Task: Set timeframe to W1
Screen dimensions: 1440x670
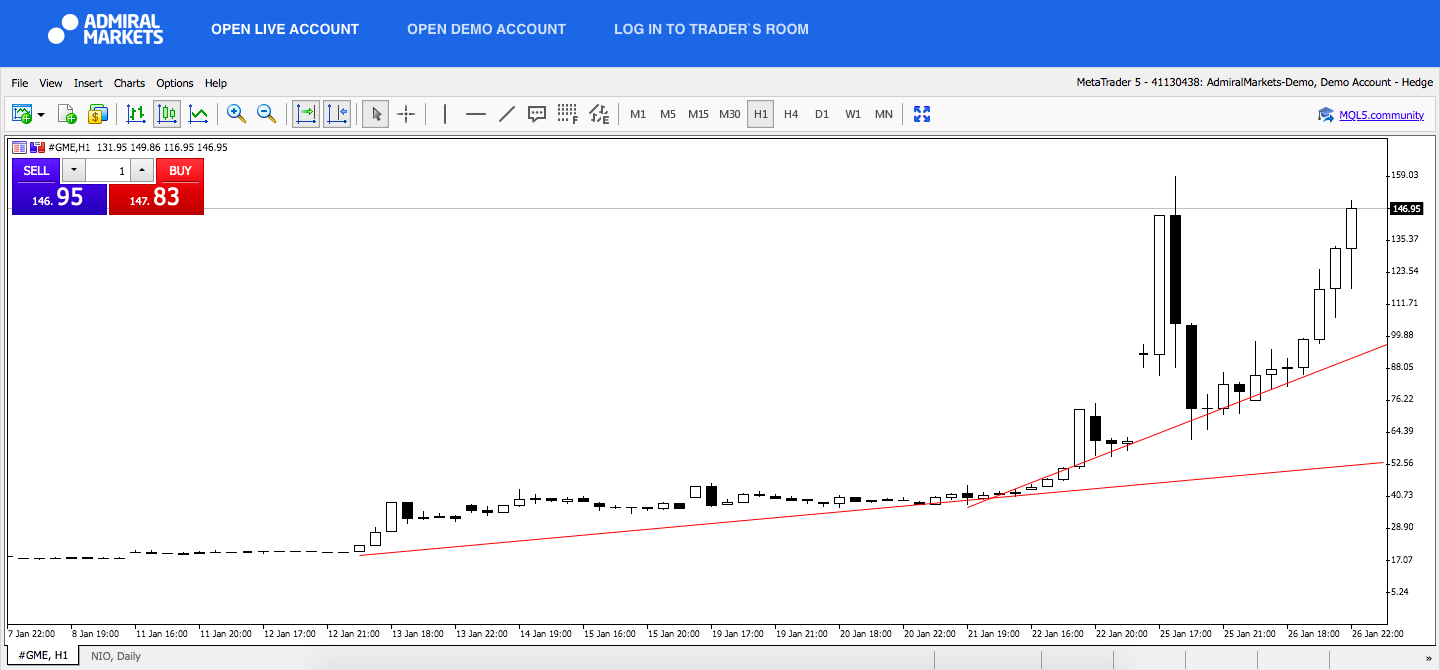Action: click(853, 114)
